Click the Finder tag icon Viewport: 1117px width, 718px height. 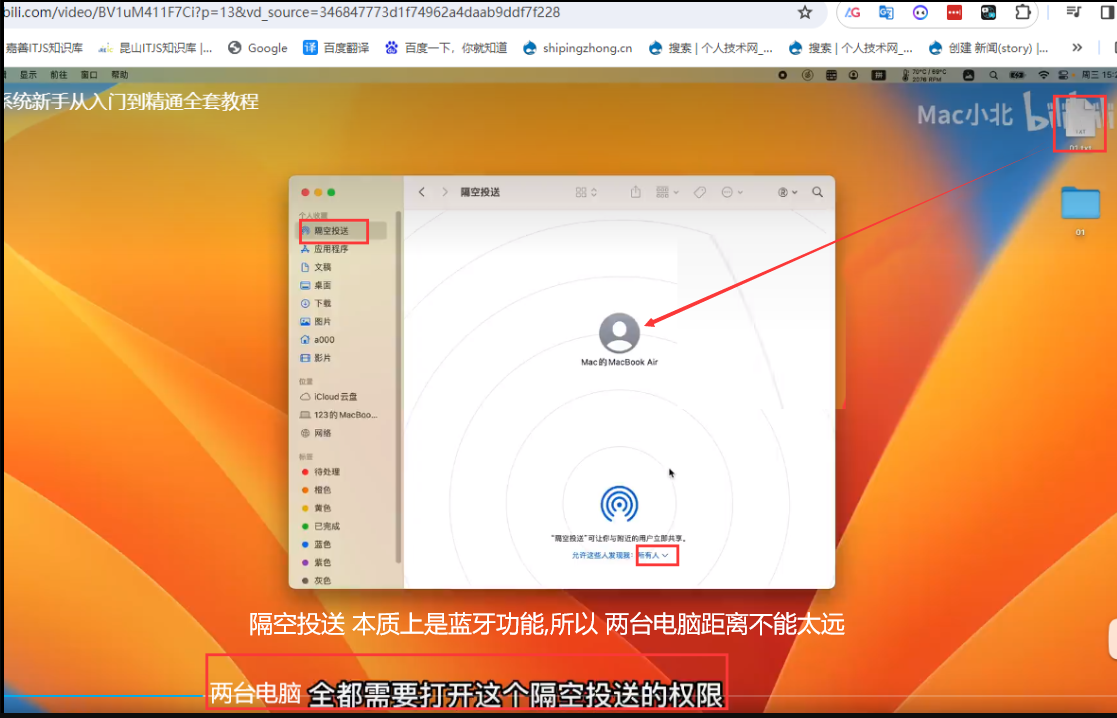[x=700, y=192]
